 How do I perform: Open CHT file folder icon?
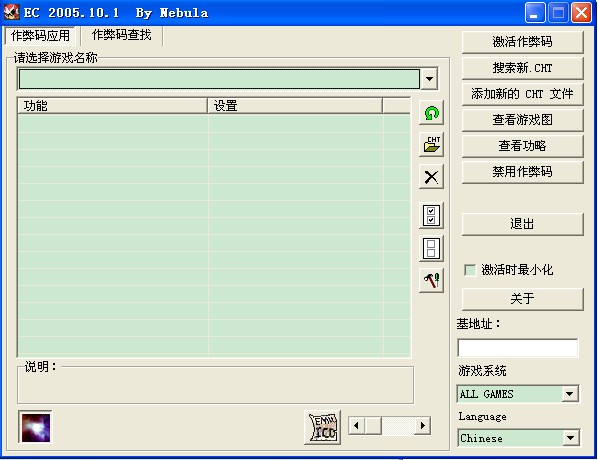431,144
